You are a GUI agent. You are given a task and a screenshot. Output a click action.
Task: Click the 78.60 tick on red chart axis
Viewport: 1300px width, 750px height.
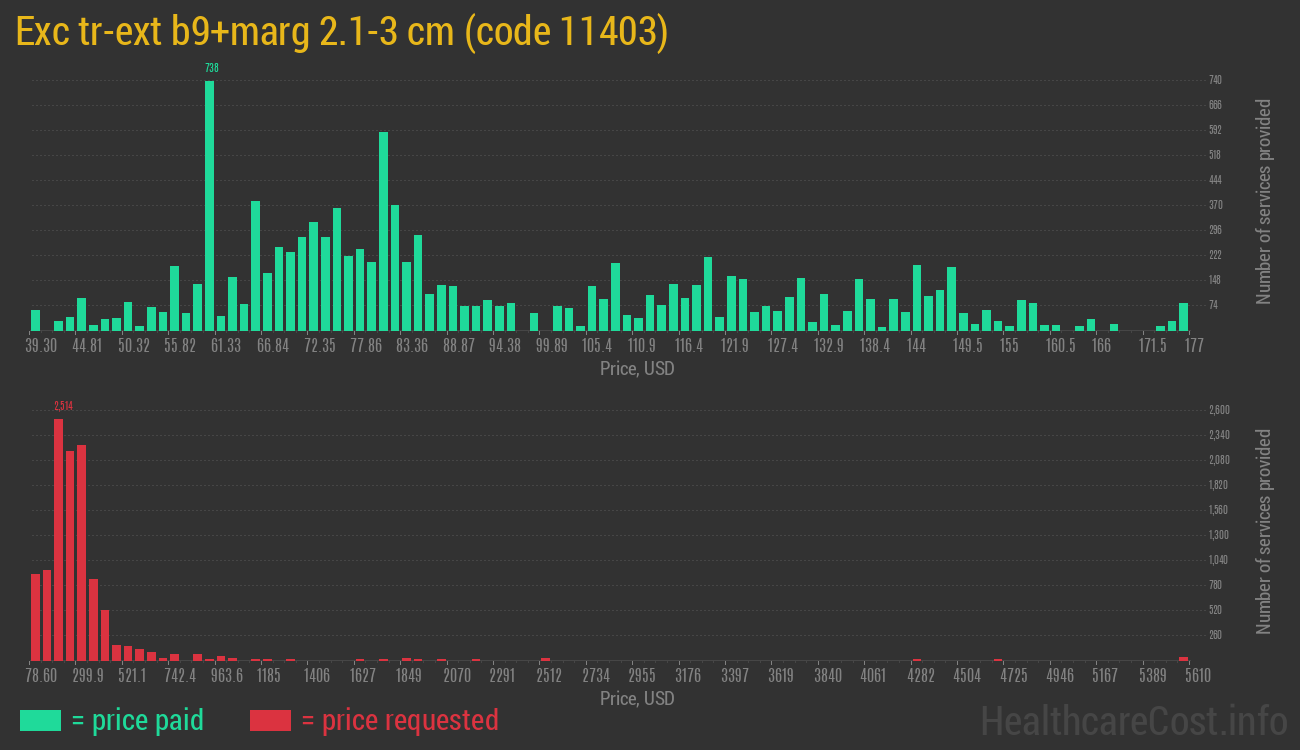pos(41,676)
